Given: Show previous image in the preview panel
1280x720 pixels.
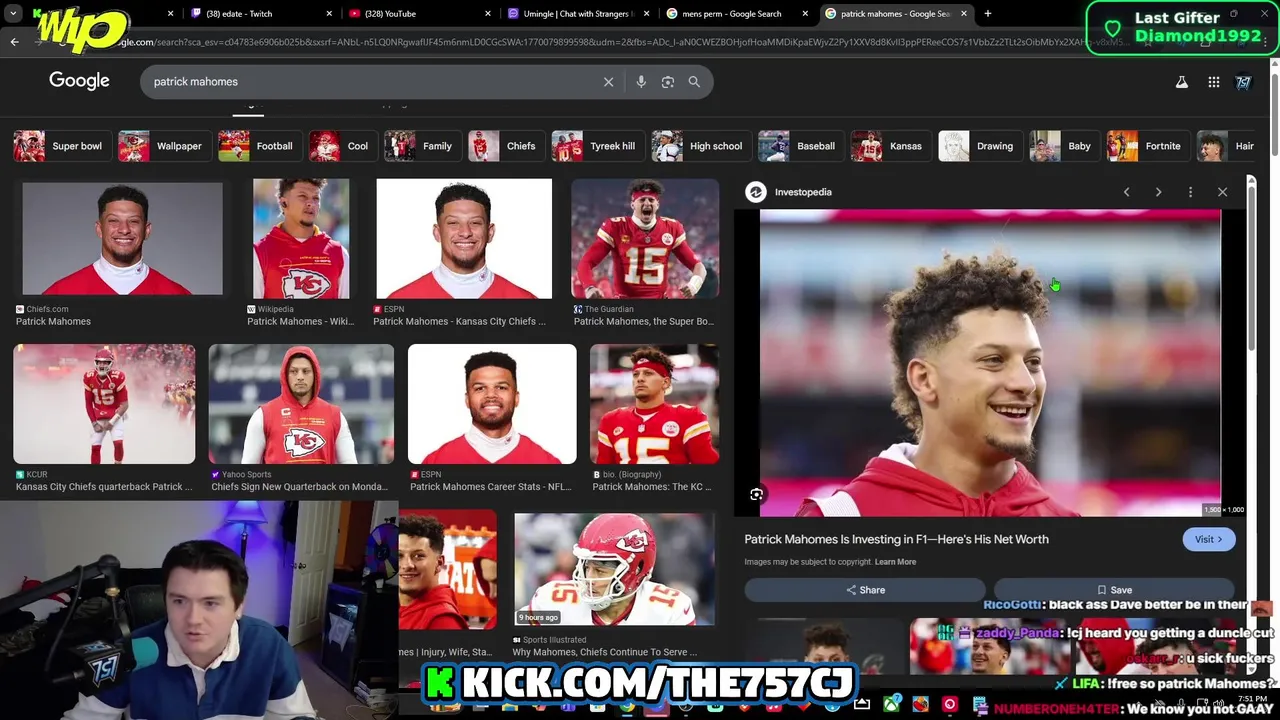Looking at the screenshot, I should point(1126,192).
